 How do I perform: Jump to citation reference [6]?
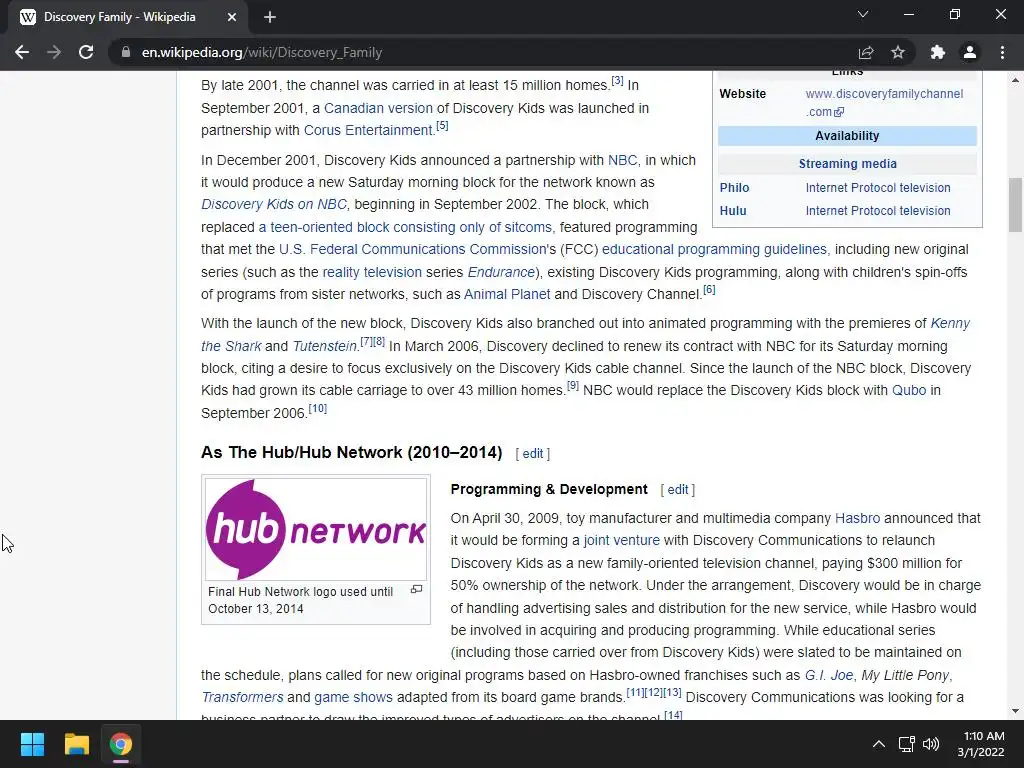pyautogui.click(x=709, y=289)
